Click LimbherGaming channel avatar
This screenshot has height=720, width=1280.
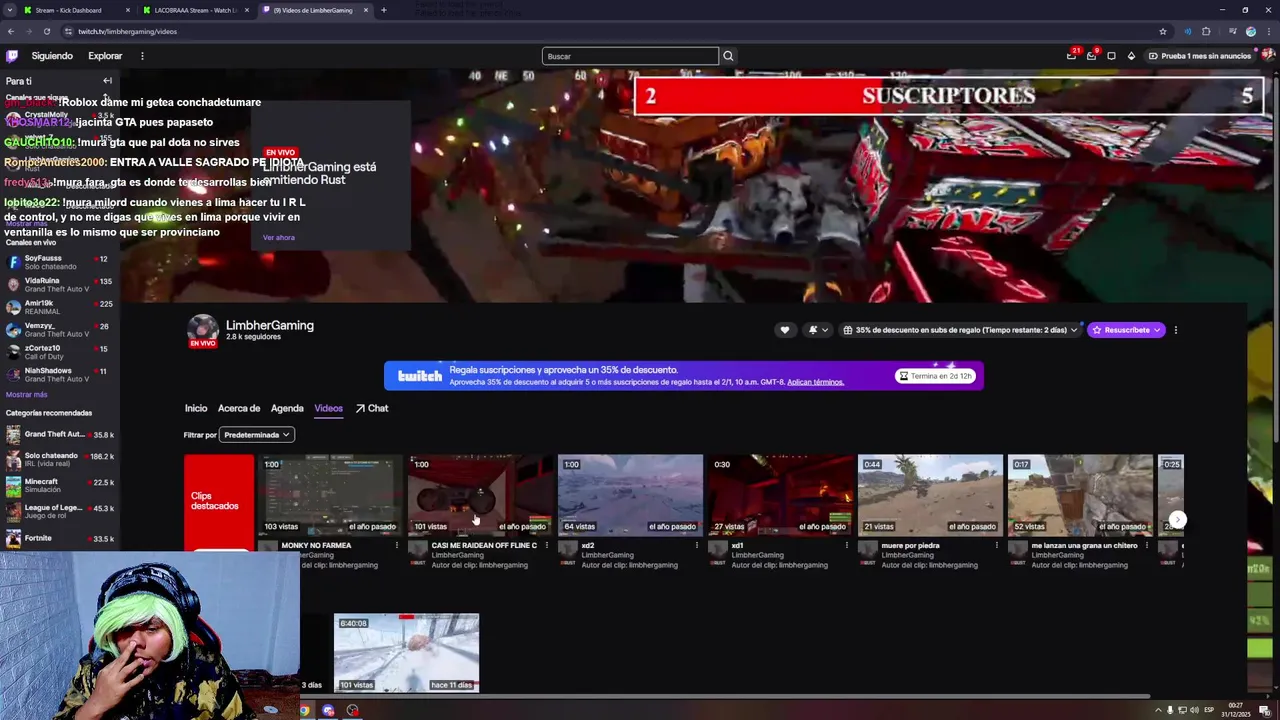coord(202,330)
